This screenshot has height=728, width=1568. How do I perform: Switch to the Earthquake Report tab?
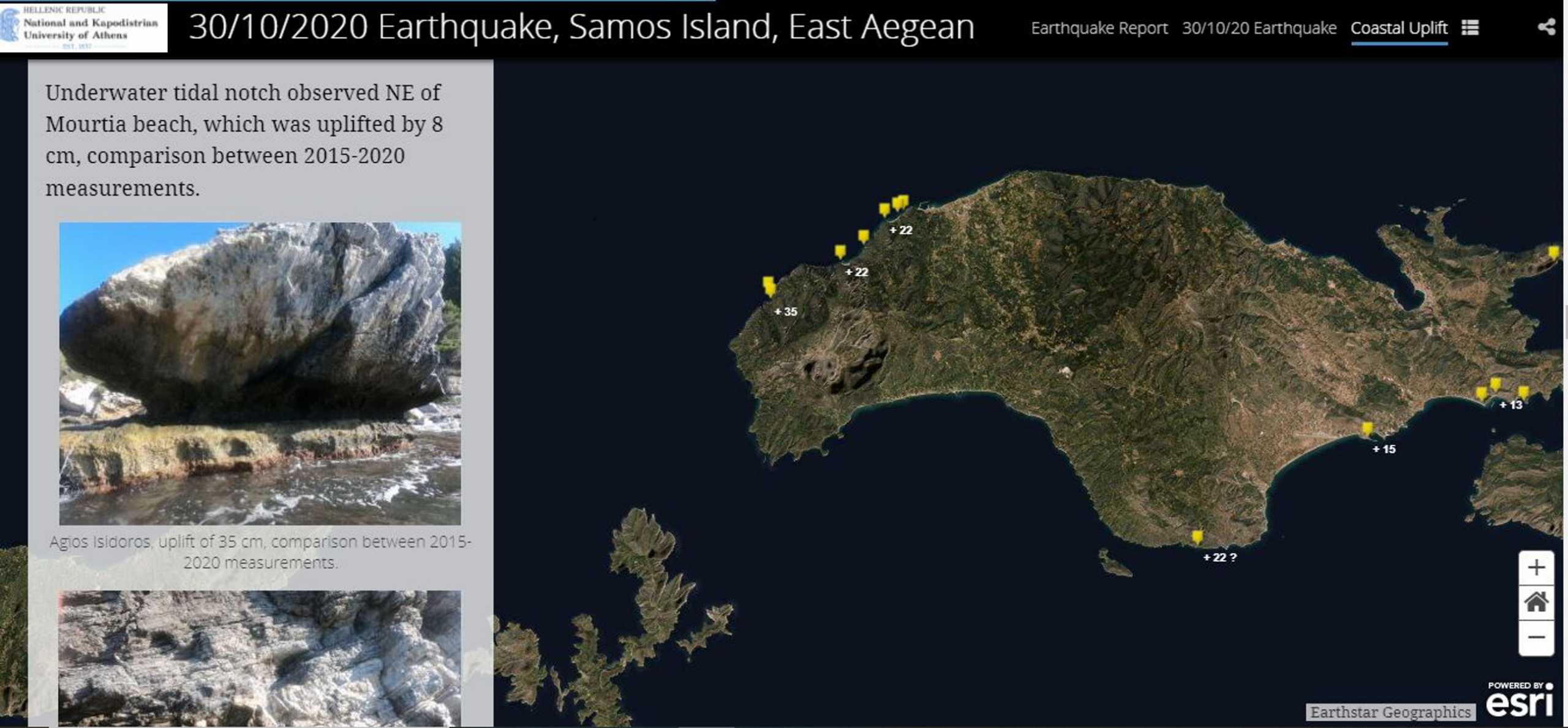tap(1099, 28)
